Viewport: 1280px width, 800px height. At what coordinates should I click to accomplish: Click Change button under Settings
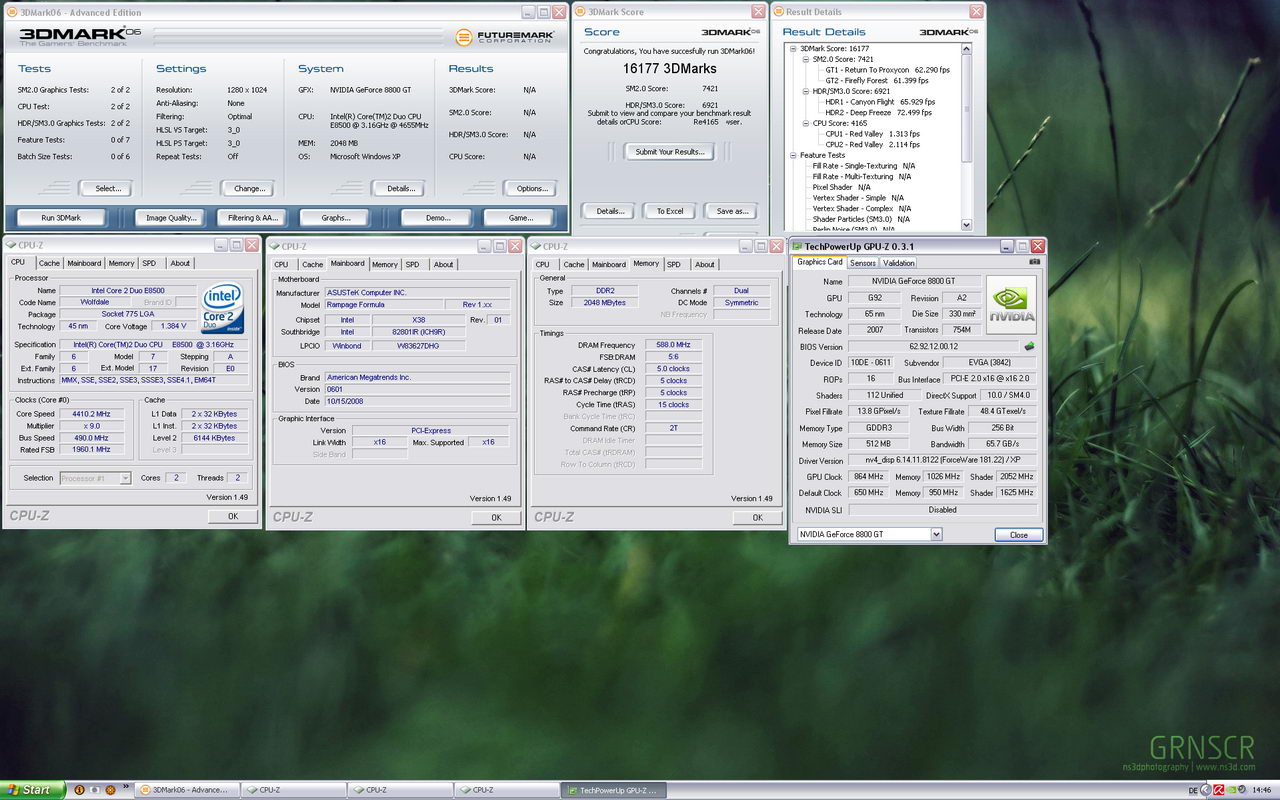(249, 188)
